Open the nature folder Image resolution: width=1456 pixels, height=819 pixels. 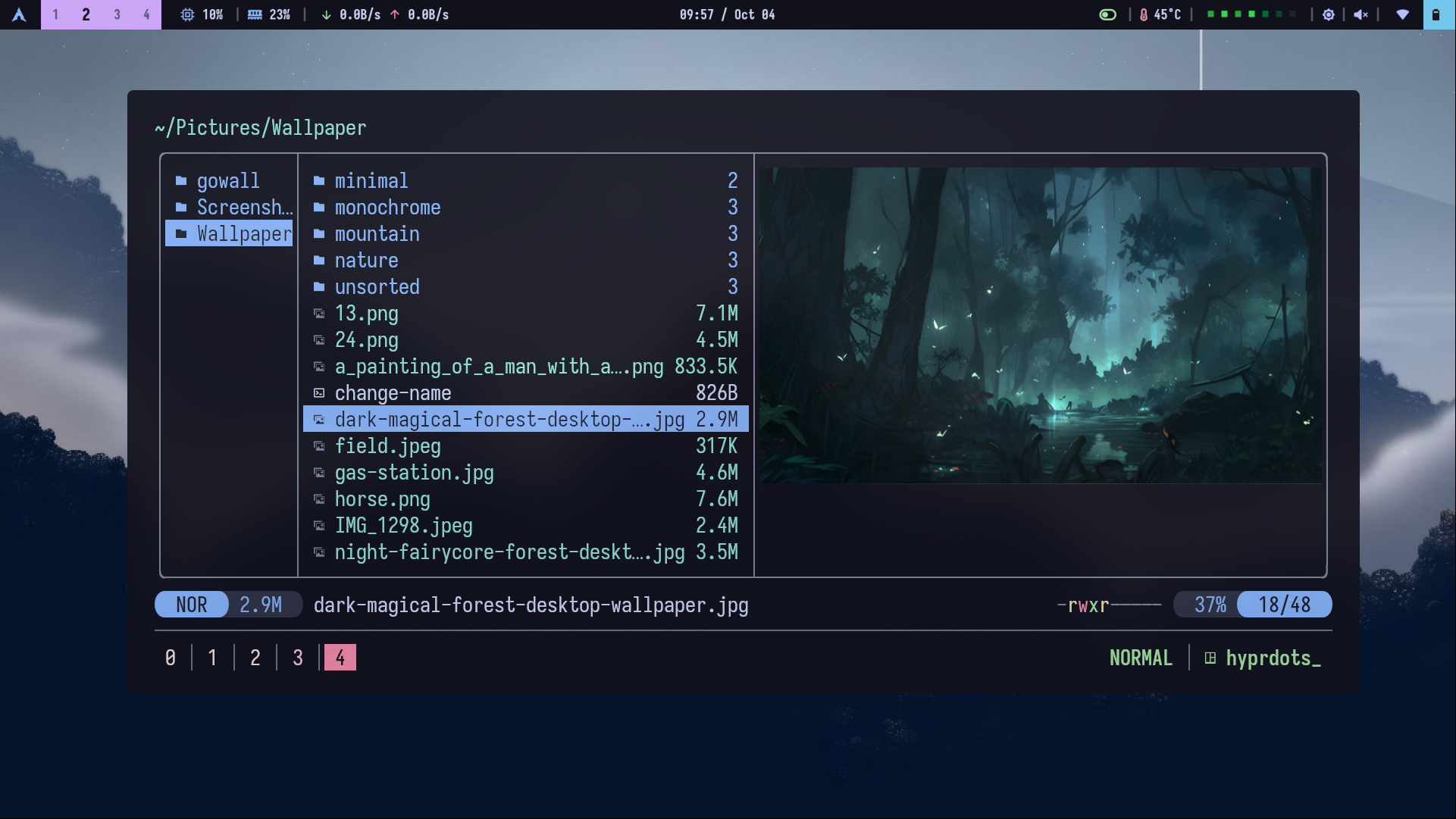click(366, 261)
